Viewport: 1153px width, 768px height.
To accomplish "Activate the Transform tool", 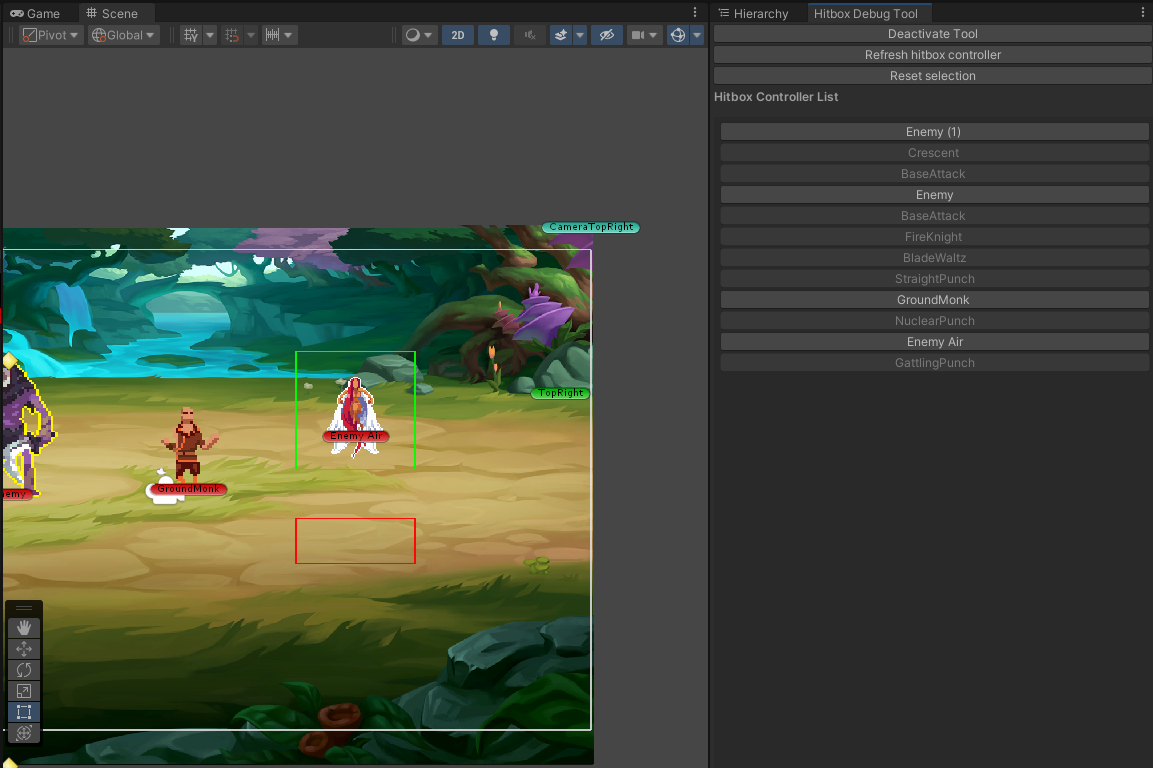I will coord(23,732).
